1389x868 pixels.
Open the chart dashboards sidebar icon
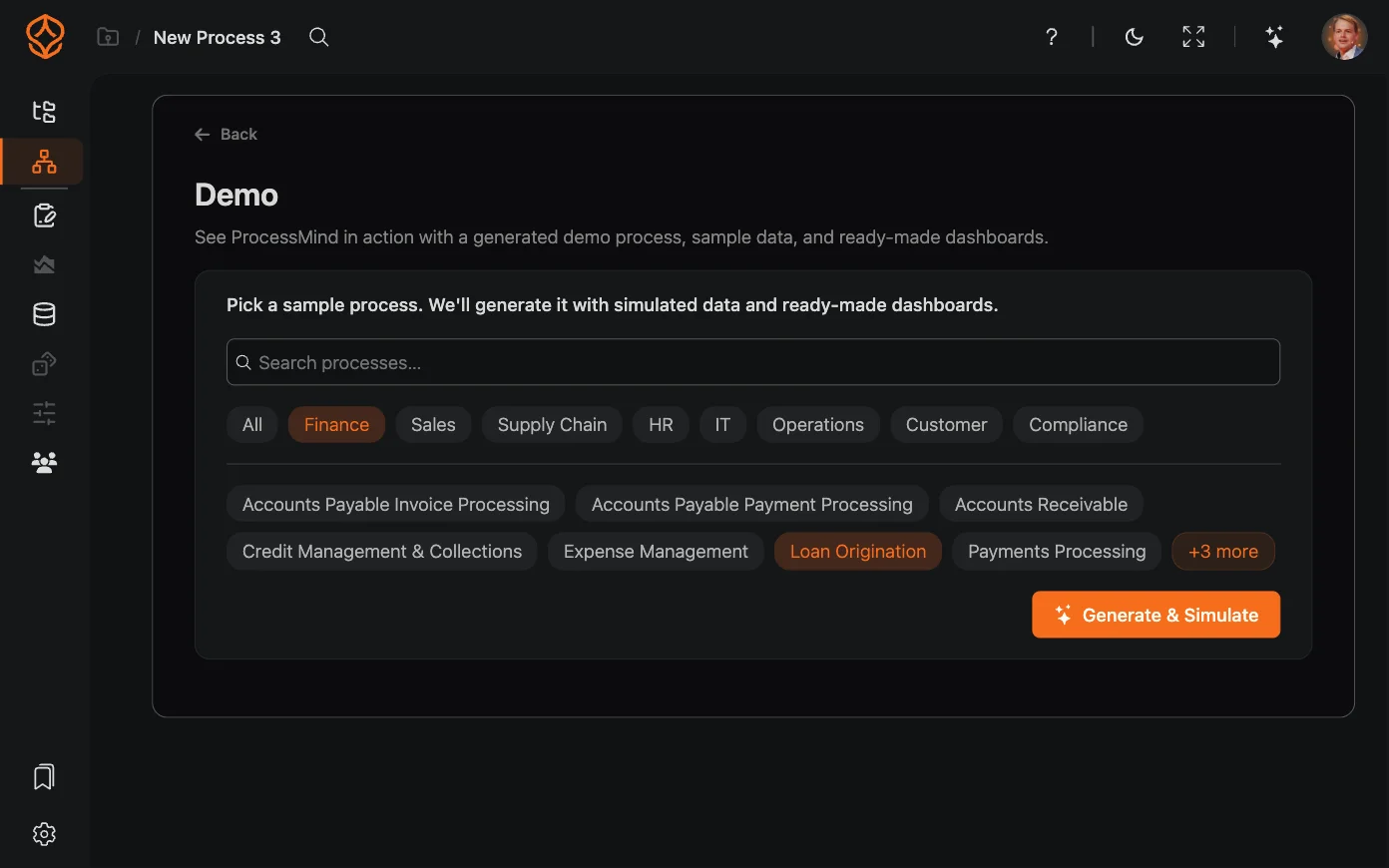point(44,264)
